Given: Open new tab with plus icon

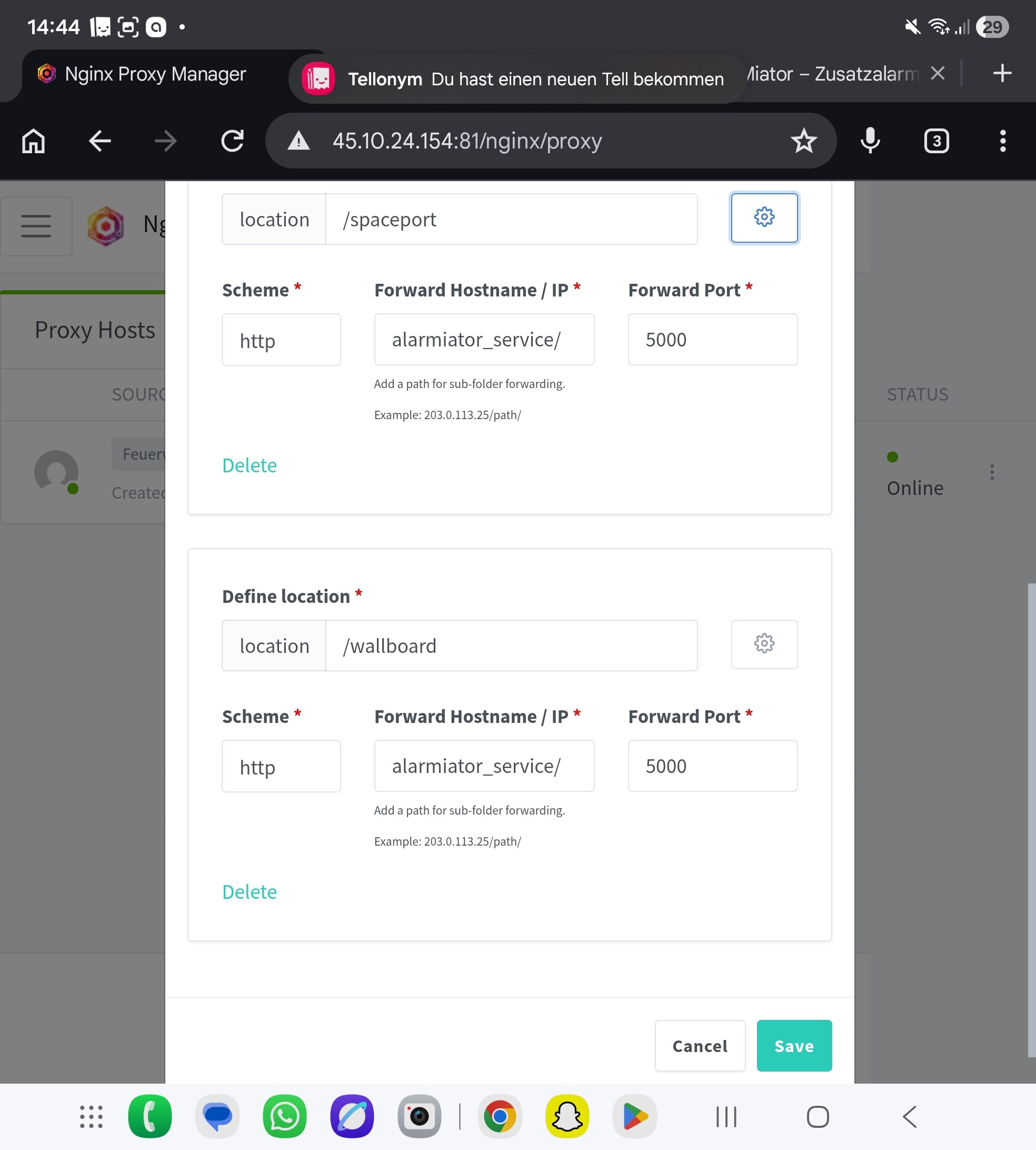Looking at the screenshot, I should tap(1002, 73).
